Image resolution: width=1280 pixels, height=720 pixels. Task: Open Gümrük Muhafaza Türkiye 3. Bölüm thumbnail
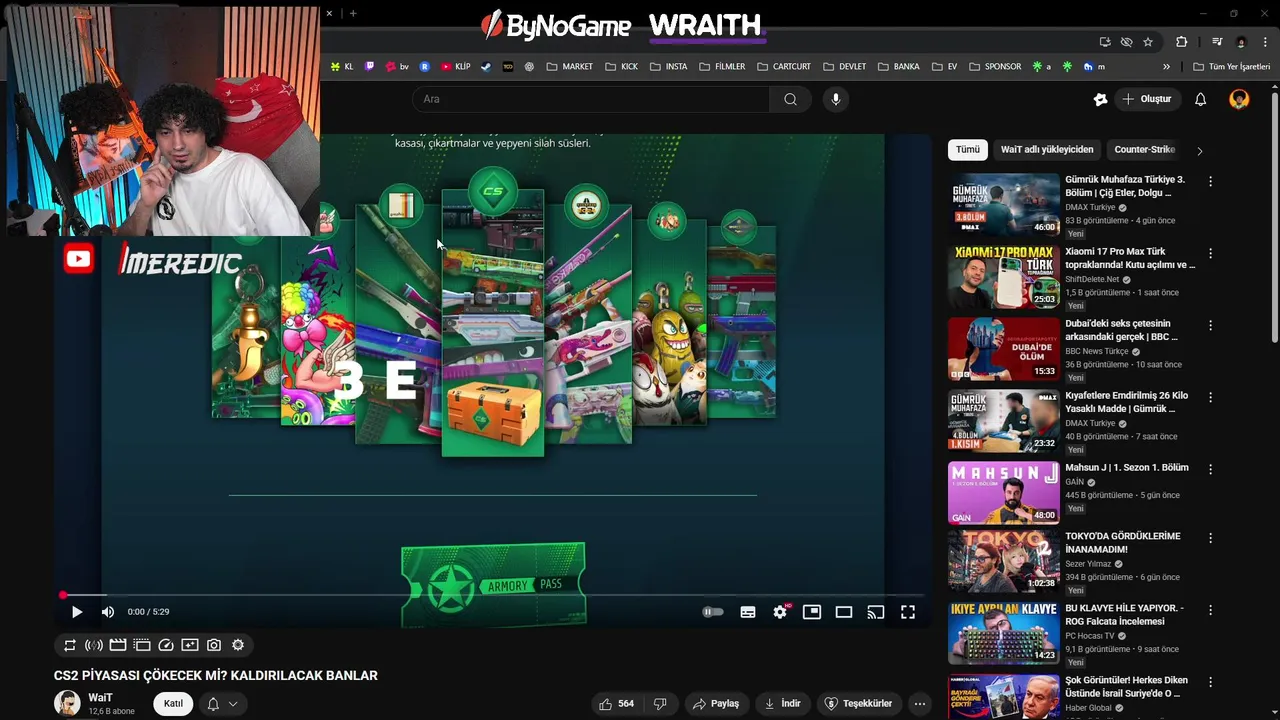tap(1004, 205)
